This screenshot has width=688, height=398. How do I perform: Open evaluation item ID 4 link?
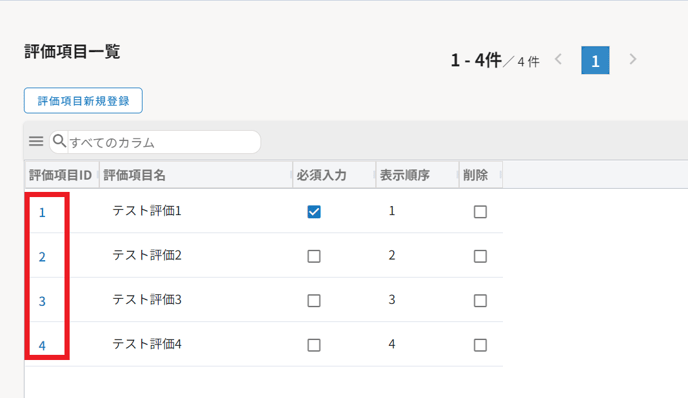(x=42, y=346)
